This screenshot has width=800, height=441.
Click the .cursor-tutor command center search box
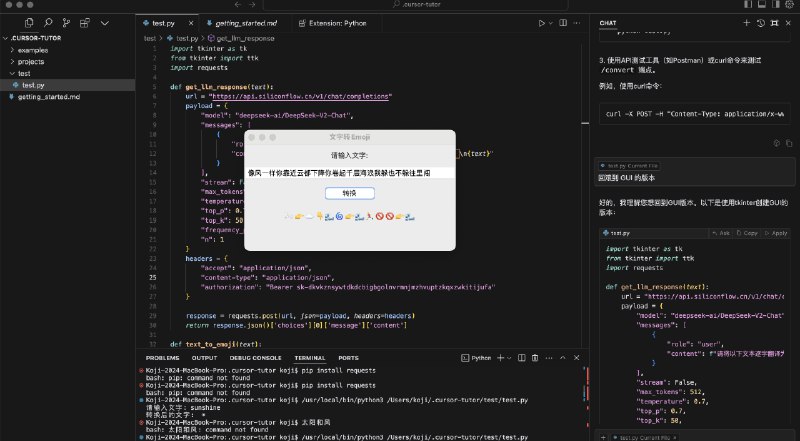(x=415, y=5)
